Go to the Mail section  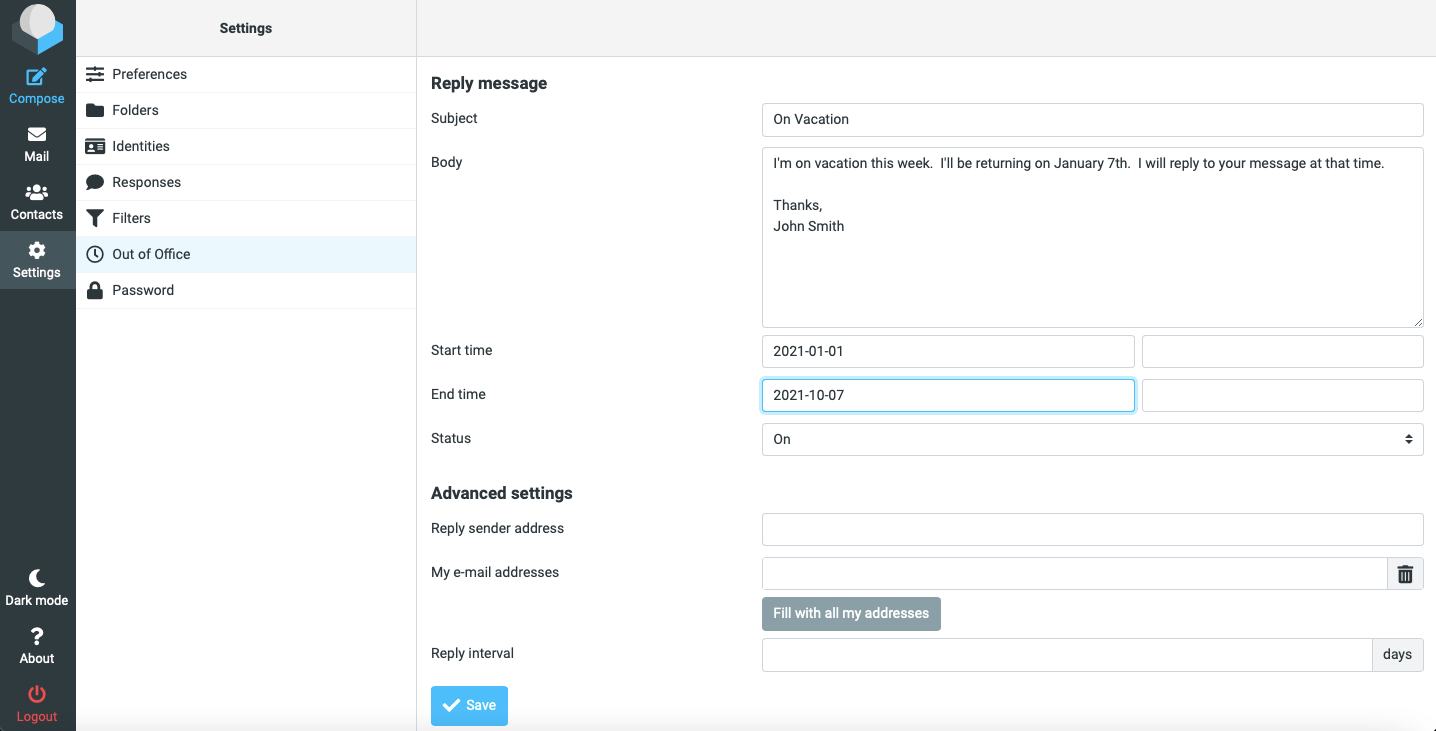(x=37, y=143)
